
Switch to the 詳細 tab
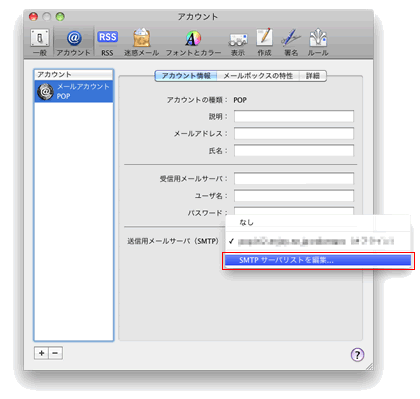click(313, 76)
